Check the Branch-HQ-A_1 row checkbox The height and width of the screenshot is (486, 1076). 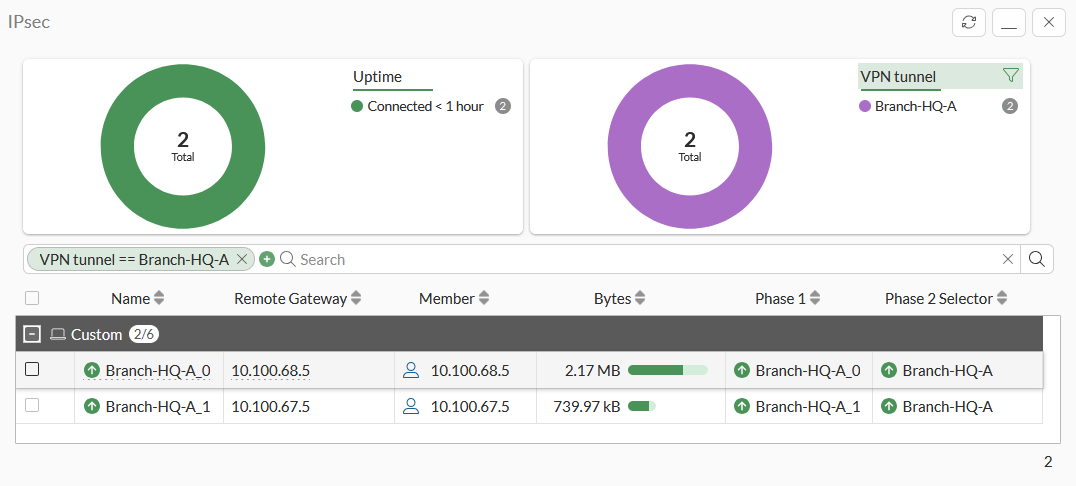[32, 406]
